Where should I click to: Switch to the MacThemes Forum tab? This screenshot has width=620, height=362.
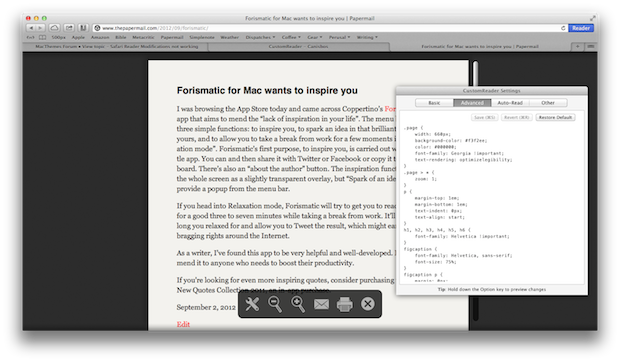click(x=116, y=47)
